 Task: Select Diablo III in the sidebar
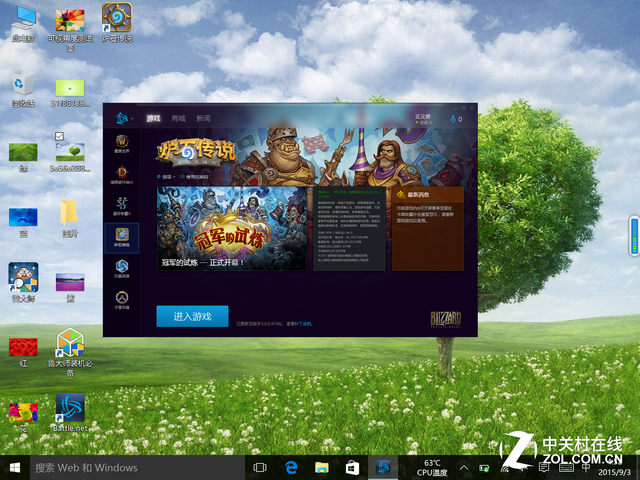click(122, 175)
